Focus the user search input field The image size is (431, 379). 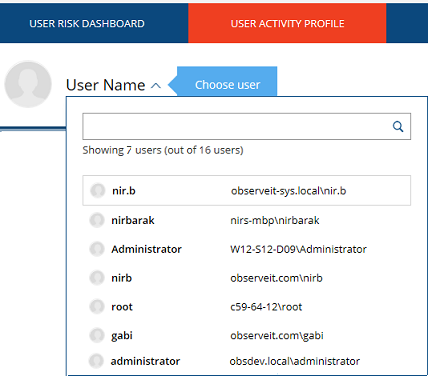[x=246, y=126]
